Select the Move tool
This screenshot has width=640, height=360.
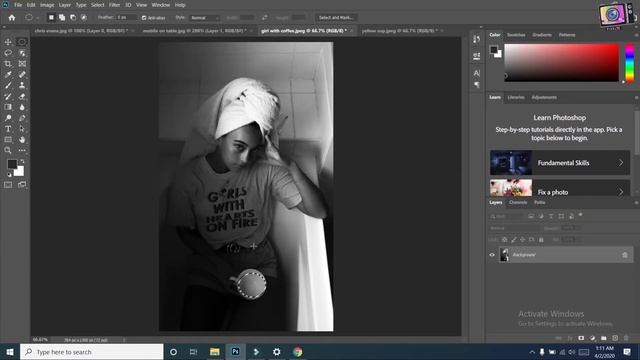(x=8, y=42)
